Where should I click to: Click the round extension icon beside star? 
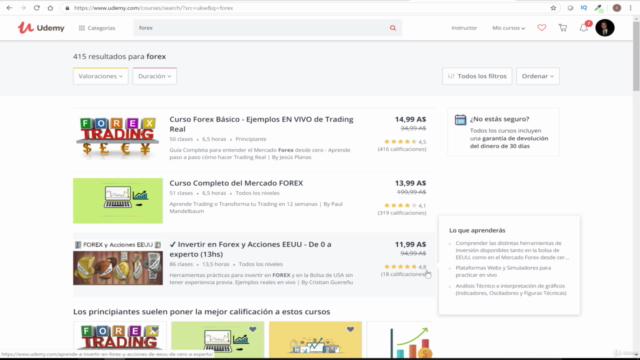pos(570,8)
